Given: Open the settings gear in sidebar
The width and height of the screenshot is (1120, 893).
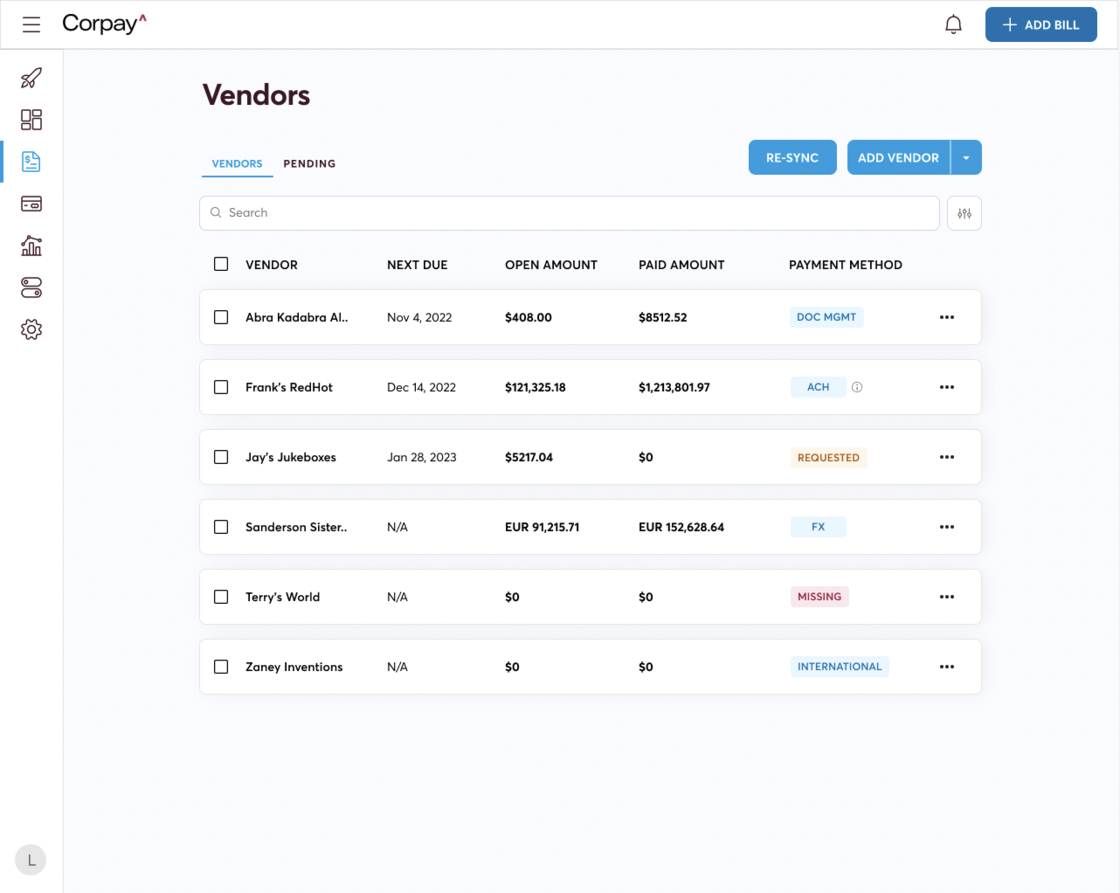Looking at the screenshot, I should pyautogui.click(x=31, y=330).
